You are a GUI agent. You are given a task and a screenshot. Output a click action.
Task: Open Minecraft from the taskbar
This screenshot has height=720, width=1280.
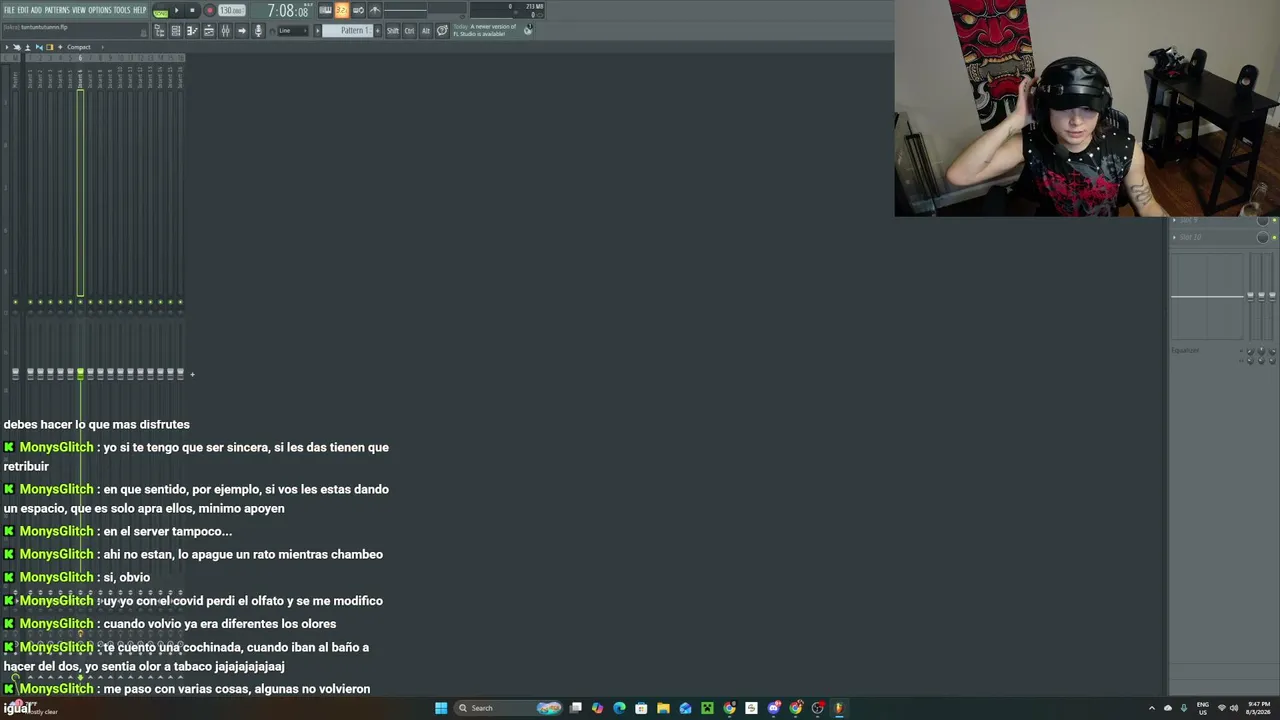[707, 708]
